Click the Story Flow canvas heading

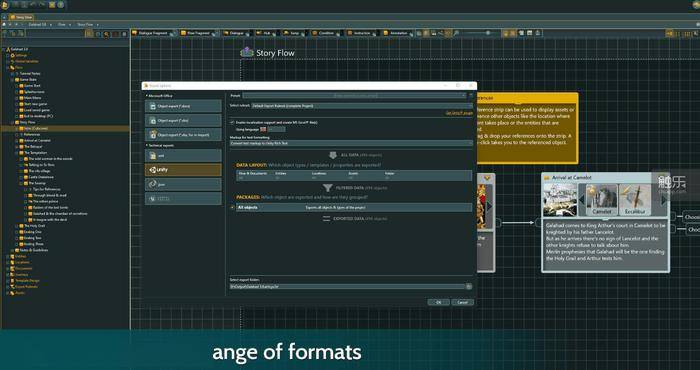tap(275, 53)
